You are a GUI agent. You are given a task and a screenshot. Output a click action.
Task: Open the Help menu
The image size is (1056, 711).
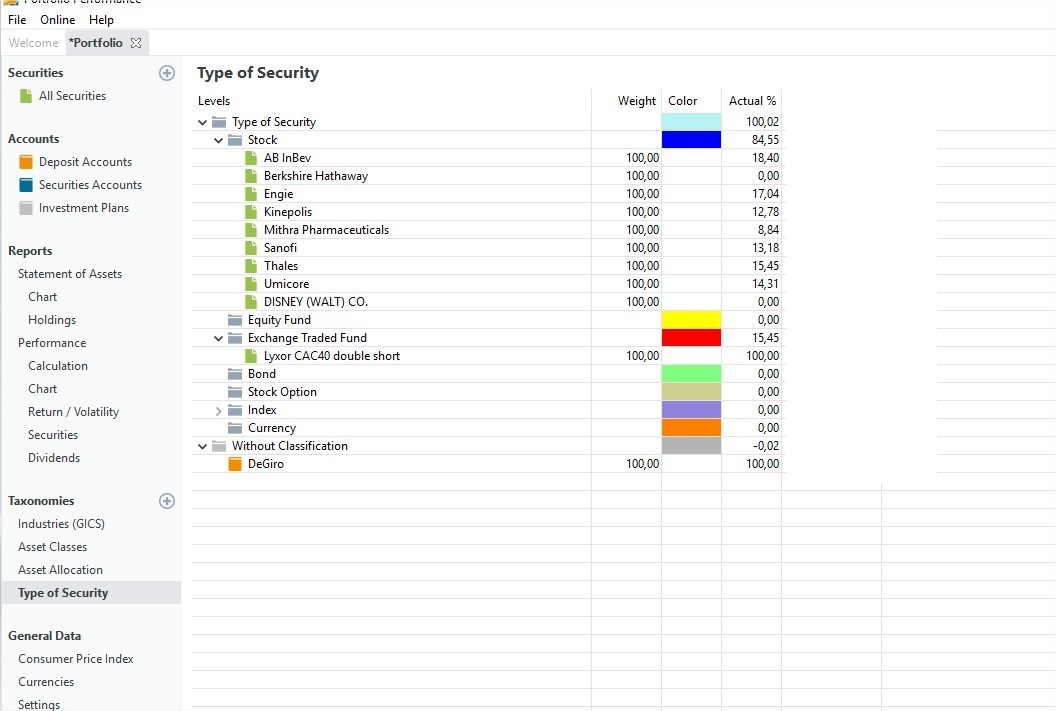(101, 20)
